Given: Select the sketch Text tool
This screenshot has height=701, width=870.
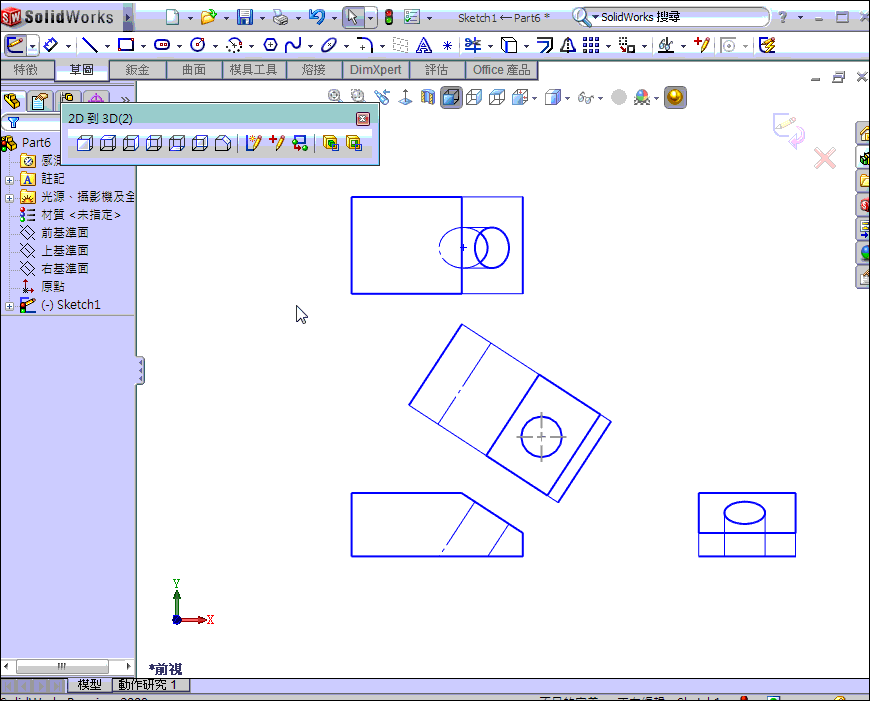Looking at the screenshot, I should coord(423,45).
